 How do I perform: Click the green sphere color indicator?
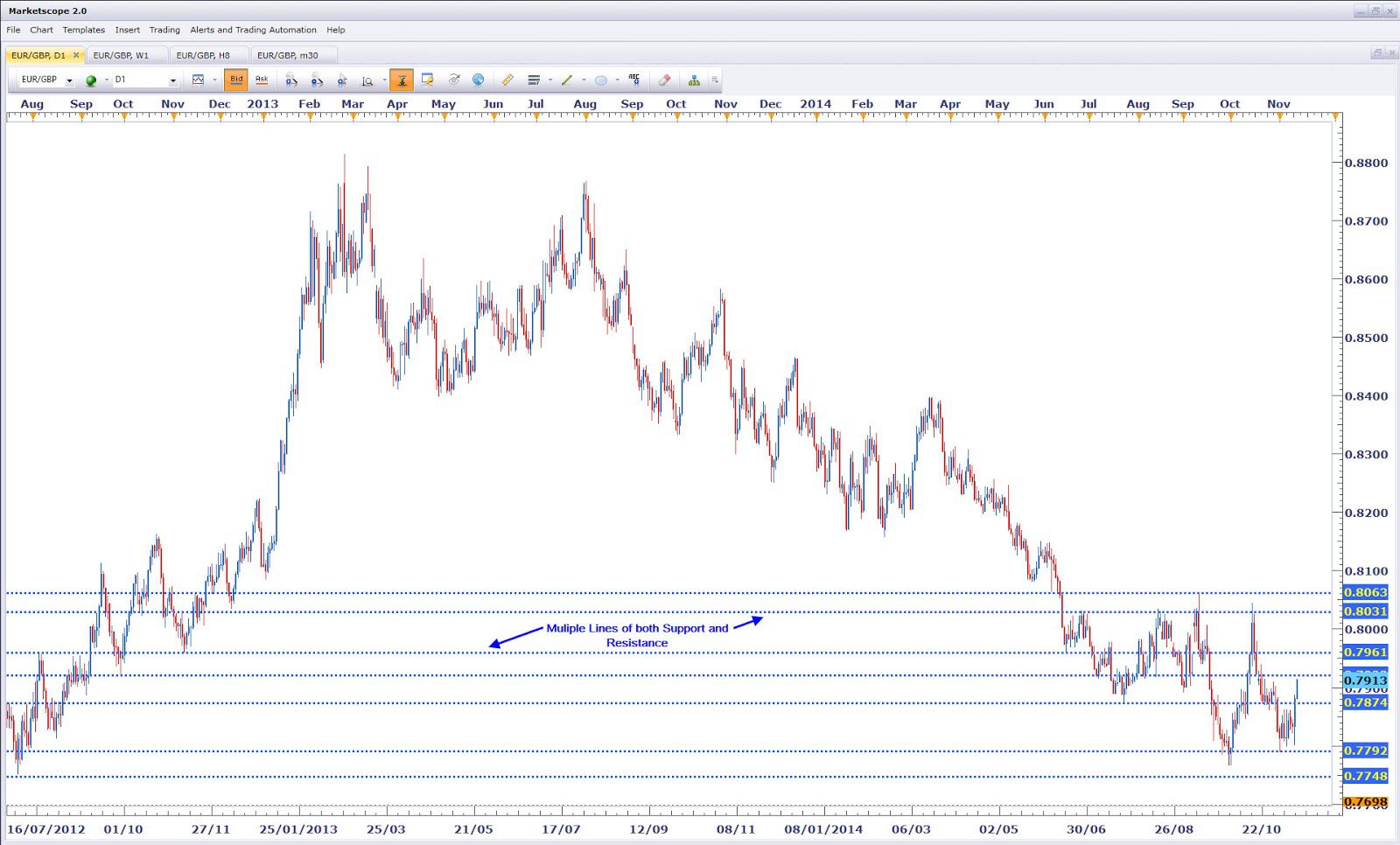pos(91,80)
